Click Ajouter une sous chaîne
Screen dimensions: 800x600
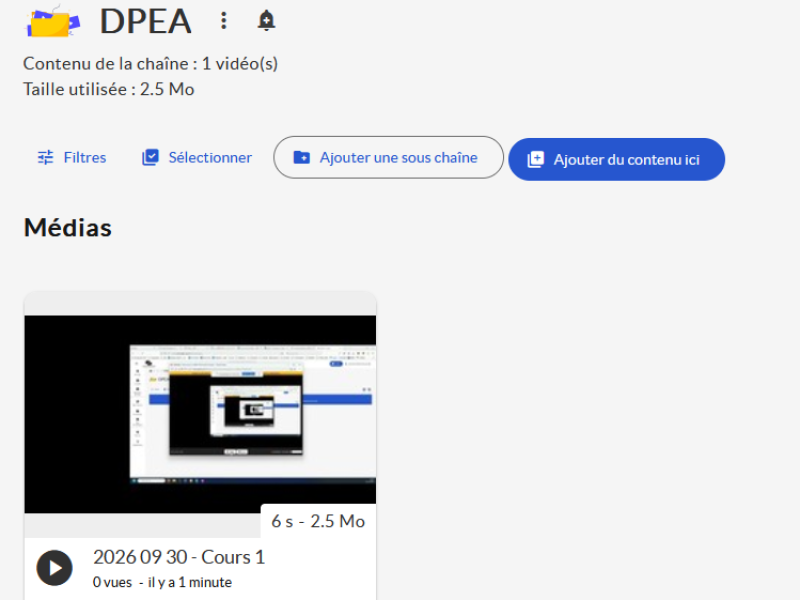point(388,158)
